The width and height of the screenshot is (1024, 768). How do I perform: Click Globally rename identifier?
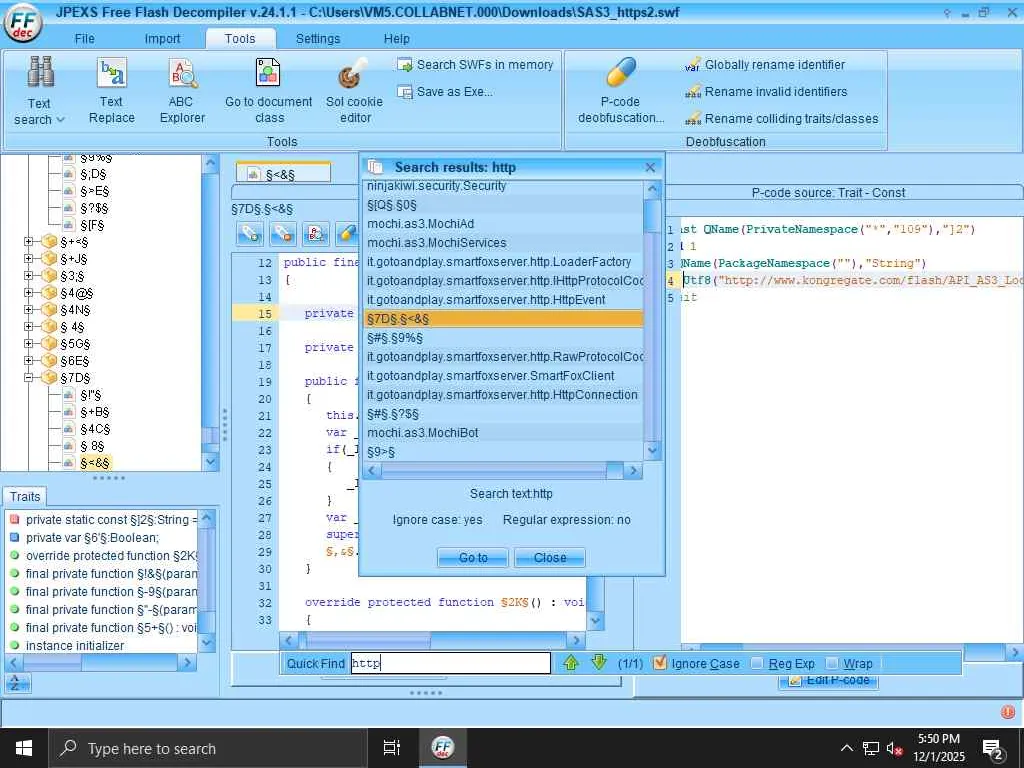[765, 65]
